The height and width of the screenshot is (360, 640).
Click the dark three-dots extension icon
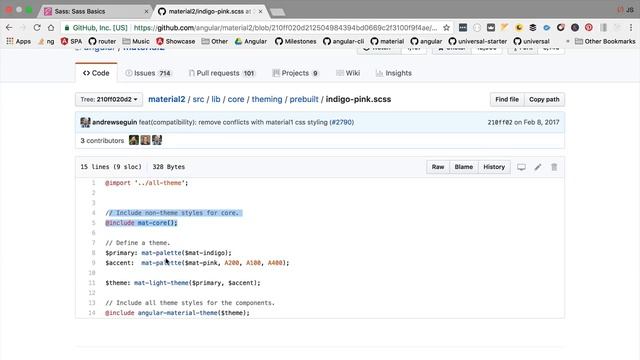(x=462, y=28)
